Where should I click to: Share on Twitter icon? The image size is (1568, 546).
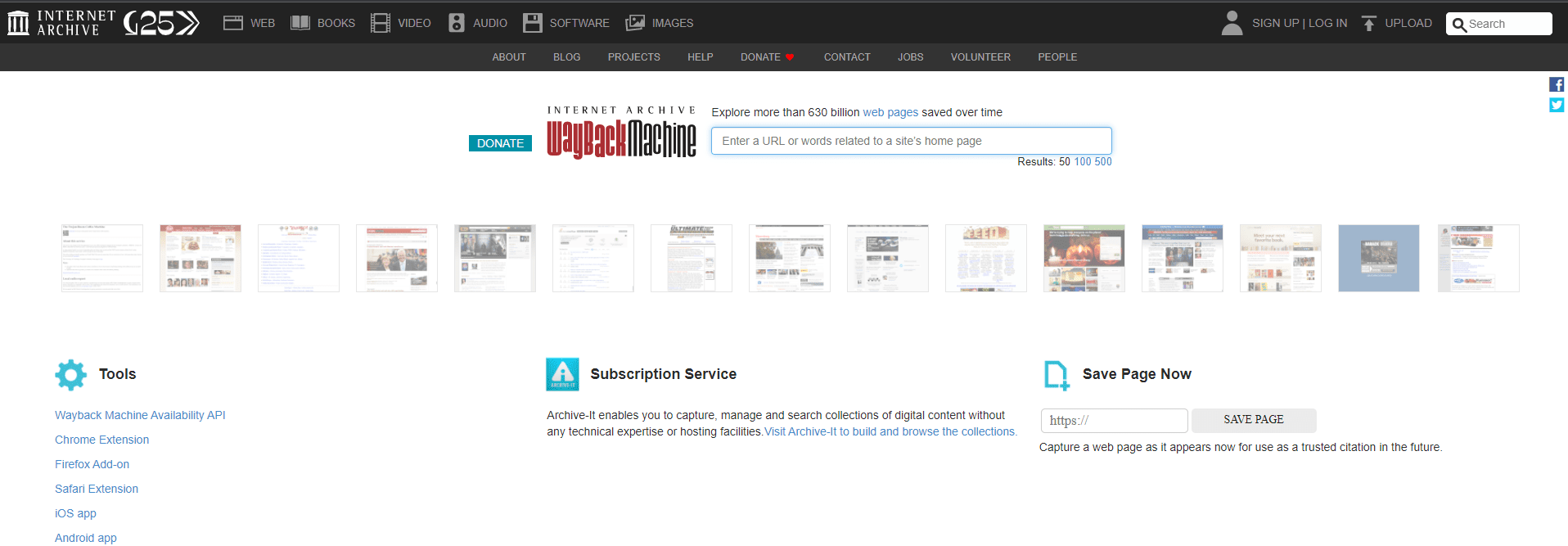(x=1557, y=105)
